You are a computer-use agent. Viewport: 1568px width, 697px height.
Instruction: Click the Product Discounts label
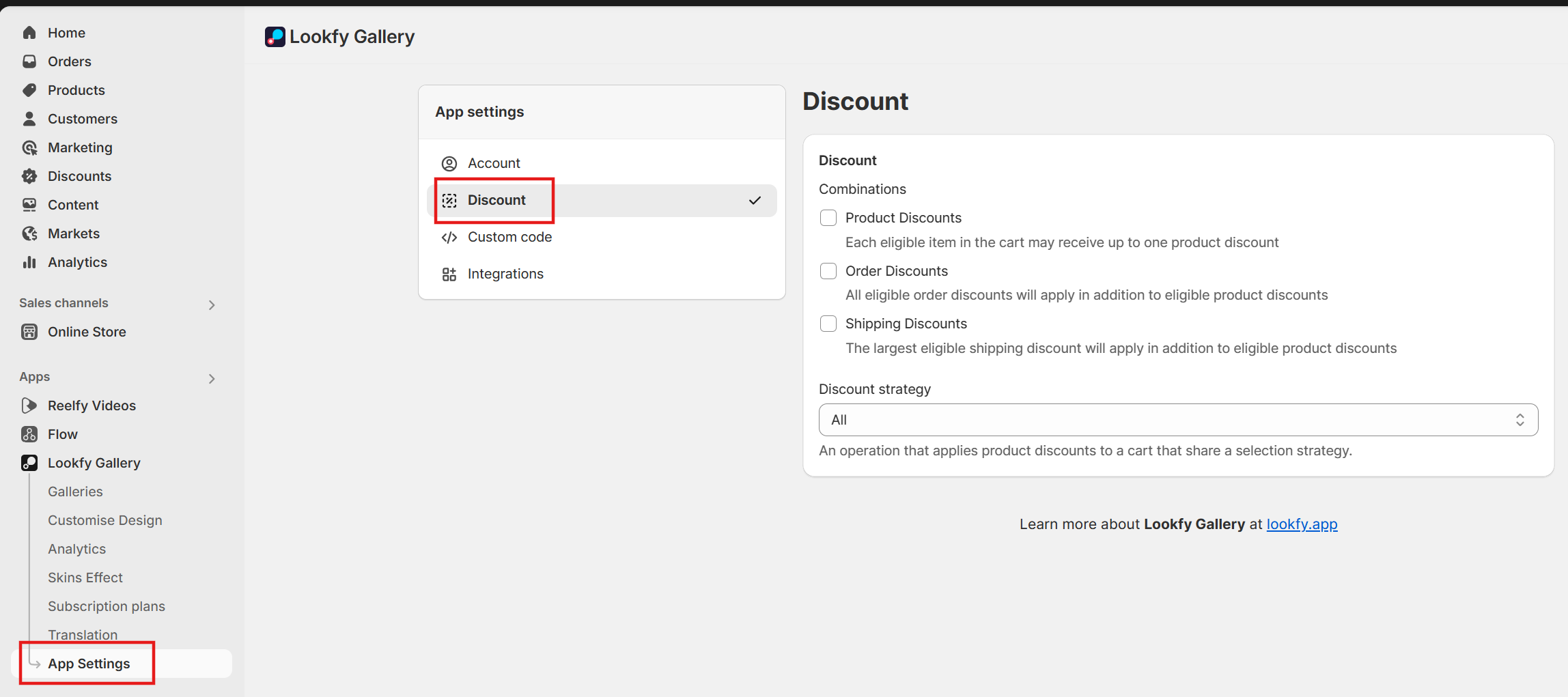click(904, 218)
